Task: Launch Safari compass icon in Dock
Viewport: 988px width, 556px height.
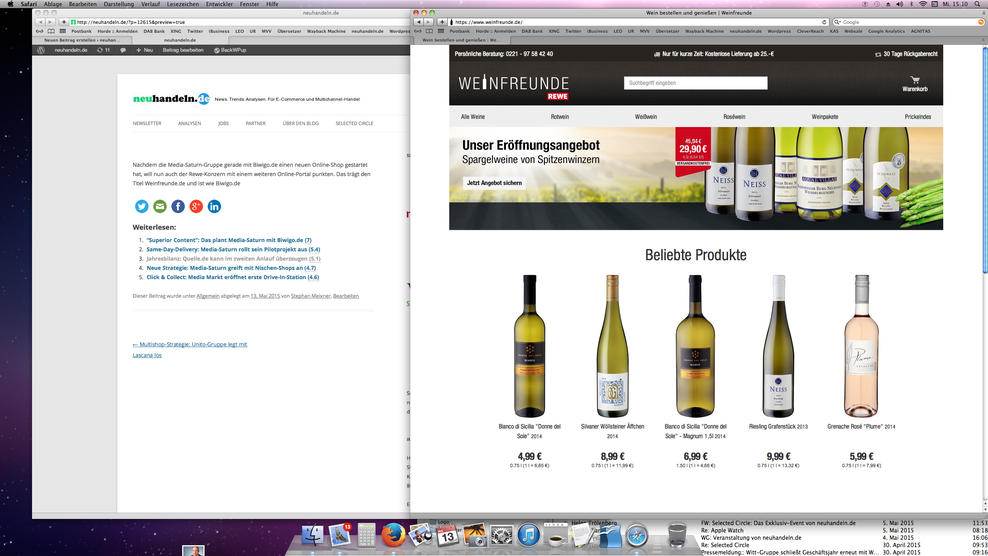Action: click(x=636, y=535)
